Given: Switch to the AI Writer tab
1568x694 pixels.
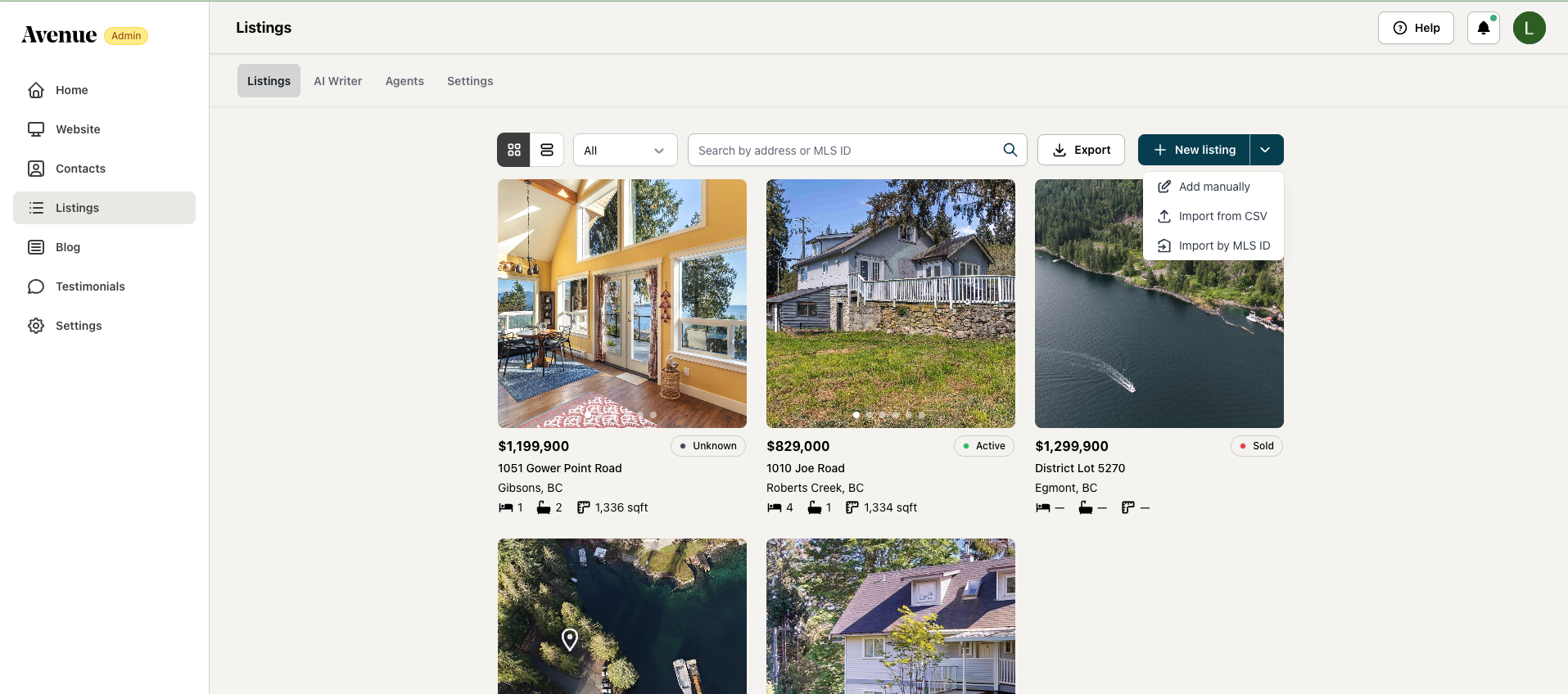Looking at the screenshot, I should (337, 81).
